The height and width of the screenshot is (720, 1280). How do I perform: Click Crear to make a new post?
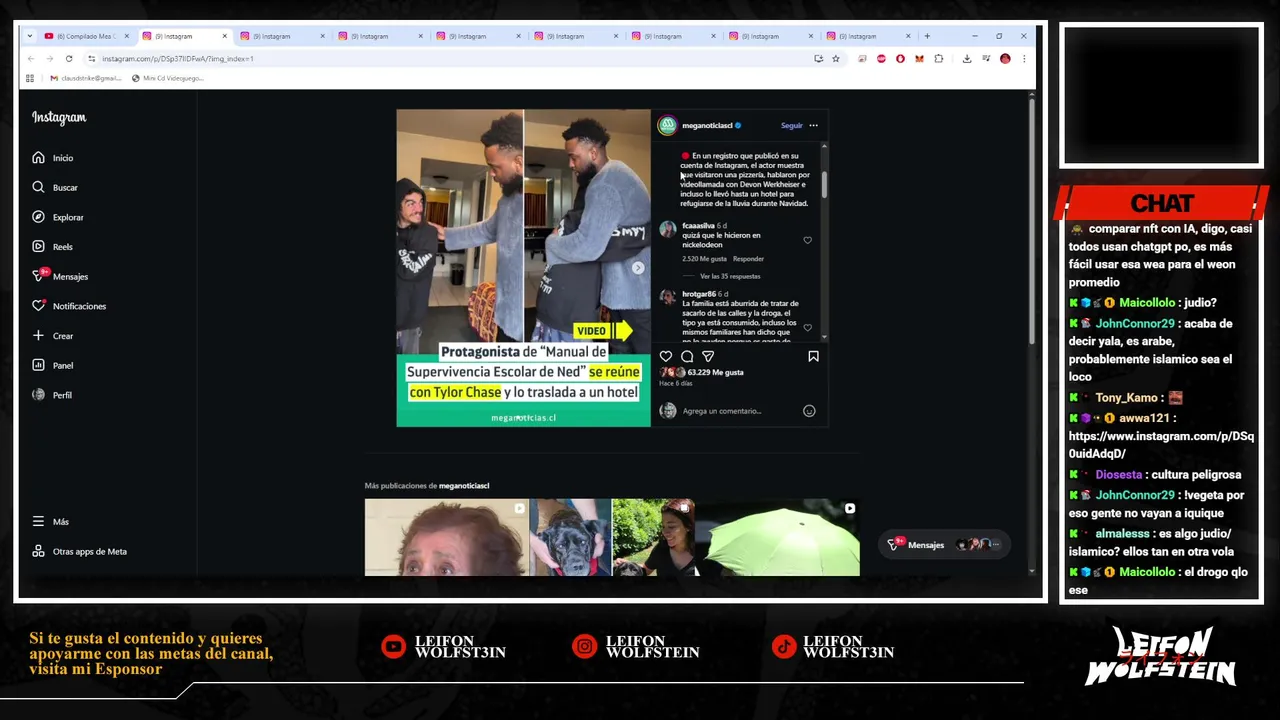(53, 336)
